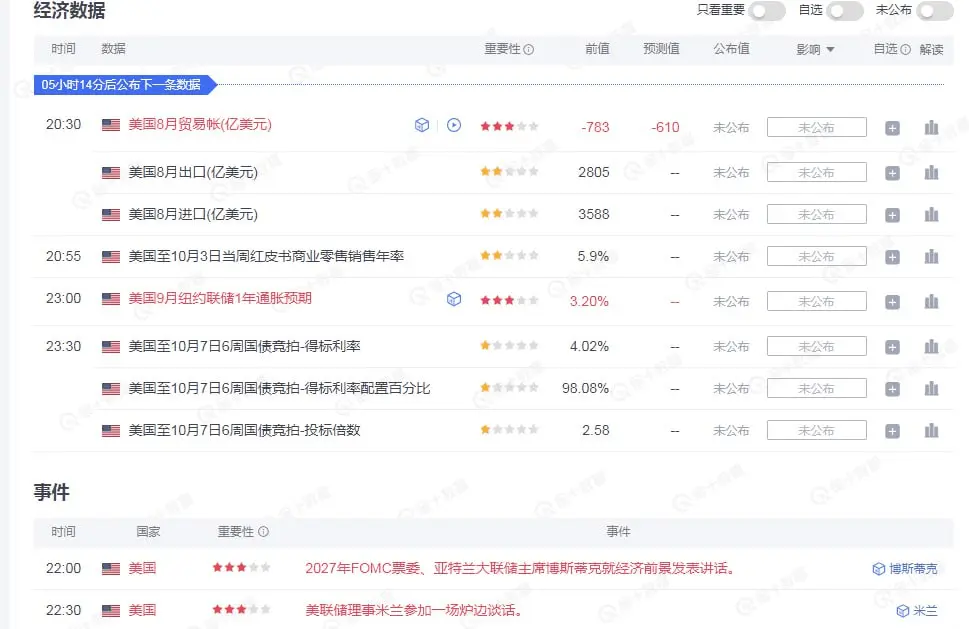969x629 pixels.
Task: Open chart for 6周国债竞拍-投标倍数
Action: coord(931,431)
